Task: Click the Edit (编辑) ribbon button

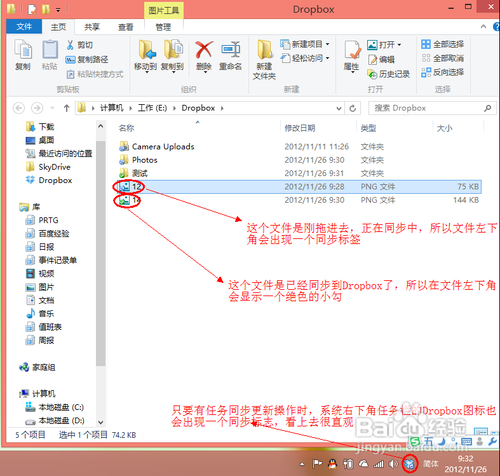Action: (x=381, y=60)
